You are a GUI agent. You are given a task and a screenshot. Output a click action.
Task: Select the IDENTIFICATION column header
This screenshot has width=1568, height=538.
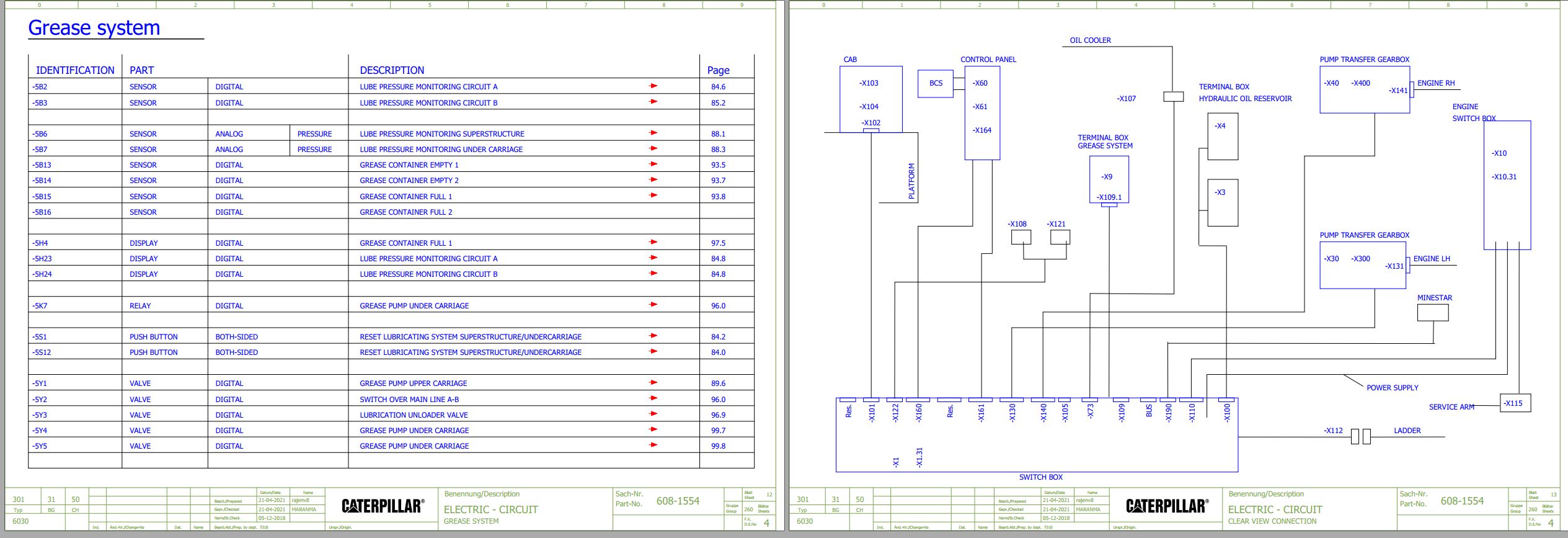pyautogui.click(x=75, y=70)
